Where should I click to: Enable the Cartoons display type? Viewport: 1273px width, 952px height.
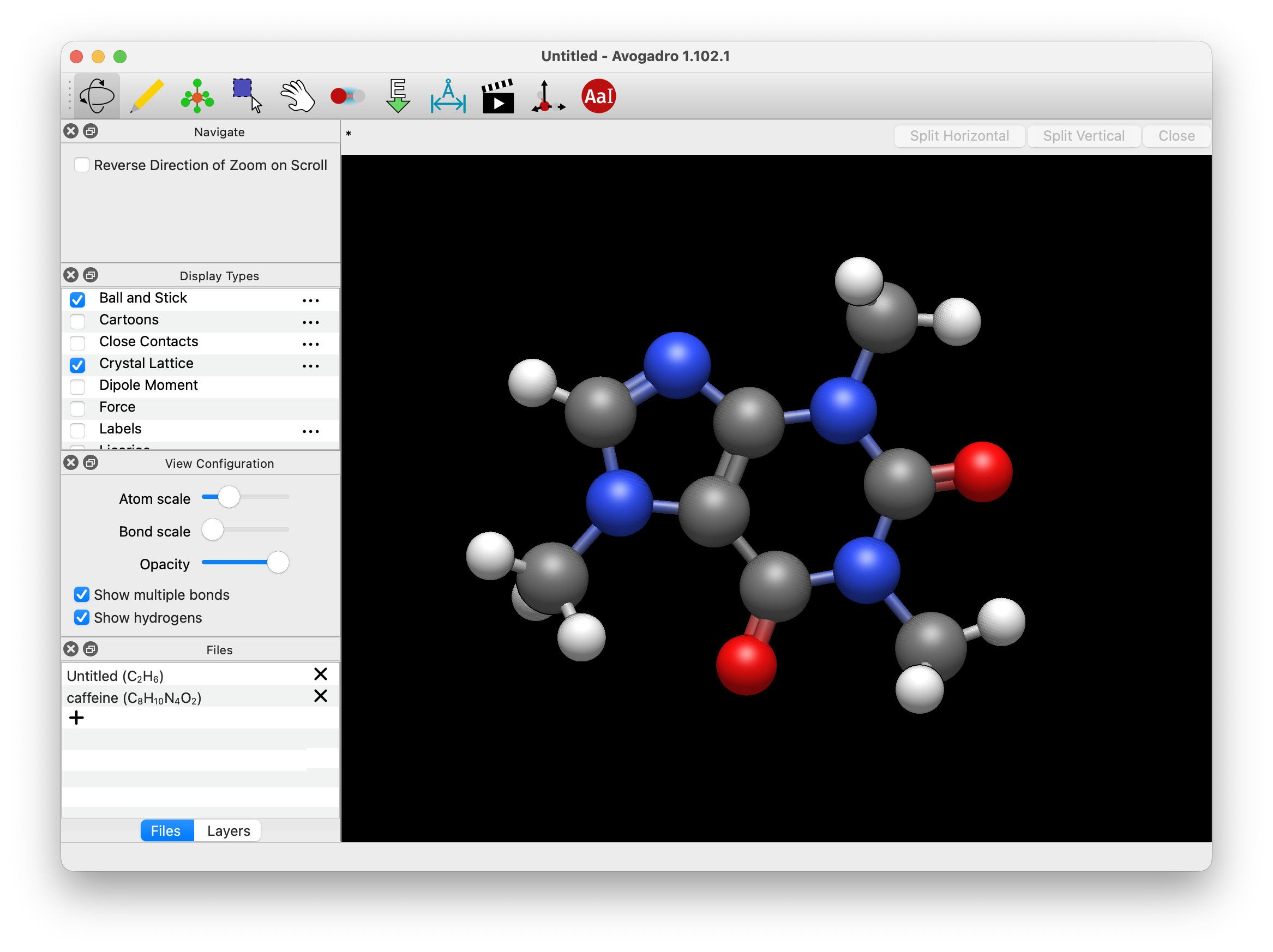point(77,322)
